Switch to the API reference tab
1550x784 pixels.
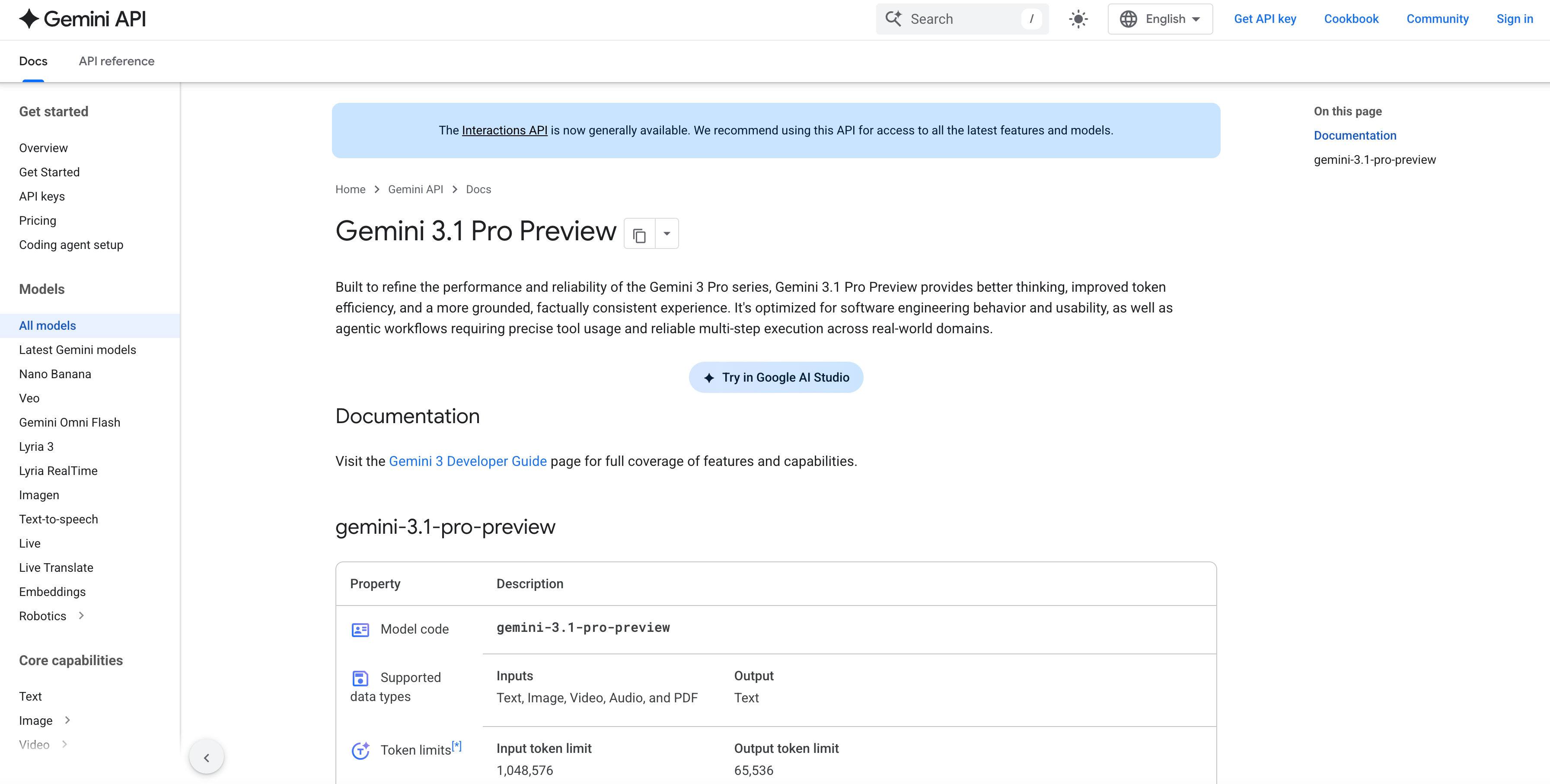117,61
